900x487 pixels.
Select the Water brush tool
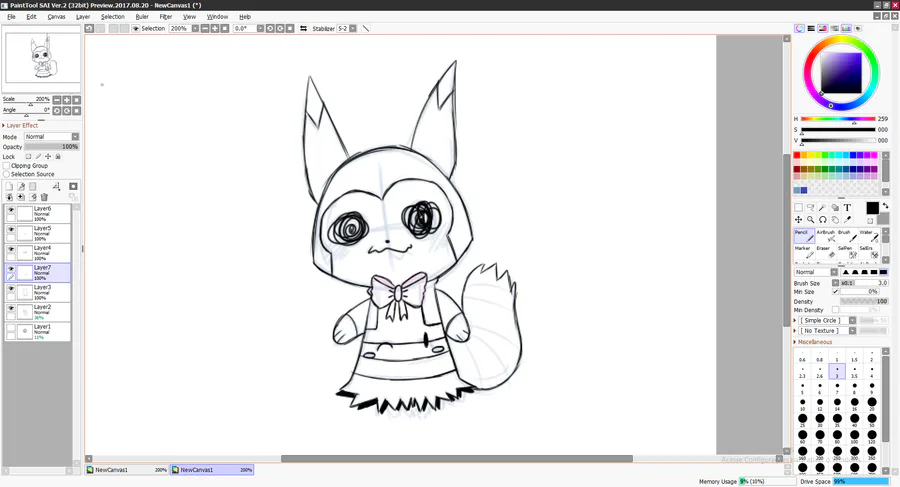(868, 235)
